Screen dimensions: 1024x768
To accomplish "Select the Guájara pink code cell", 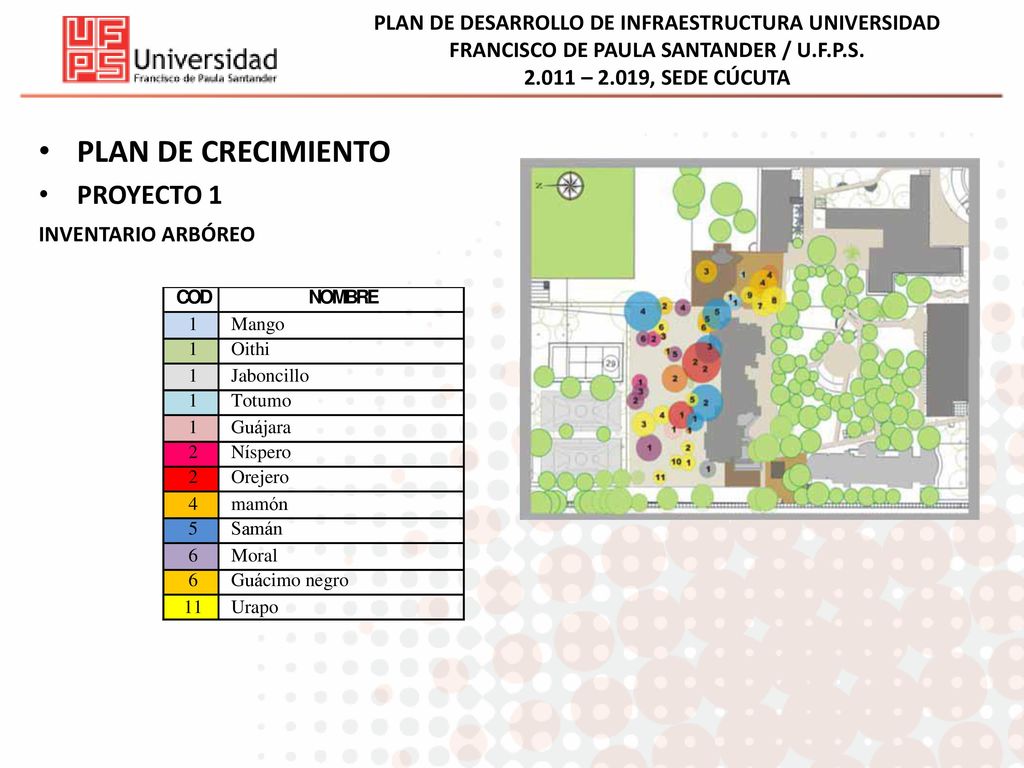I will (x=191, y=428).
